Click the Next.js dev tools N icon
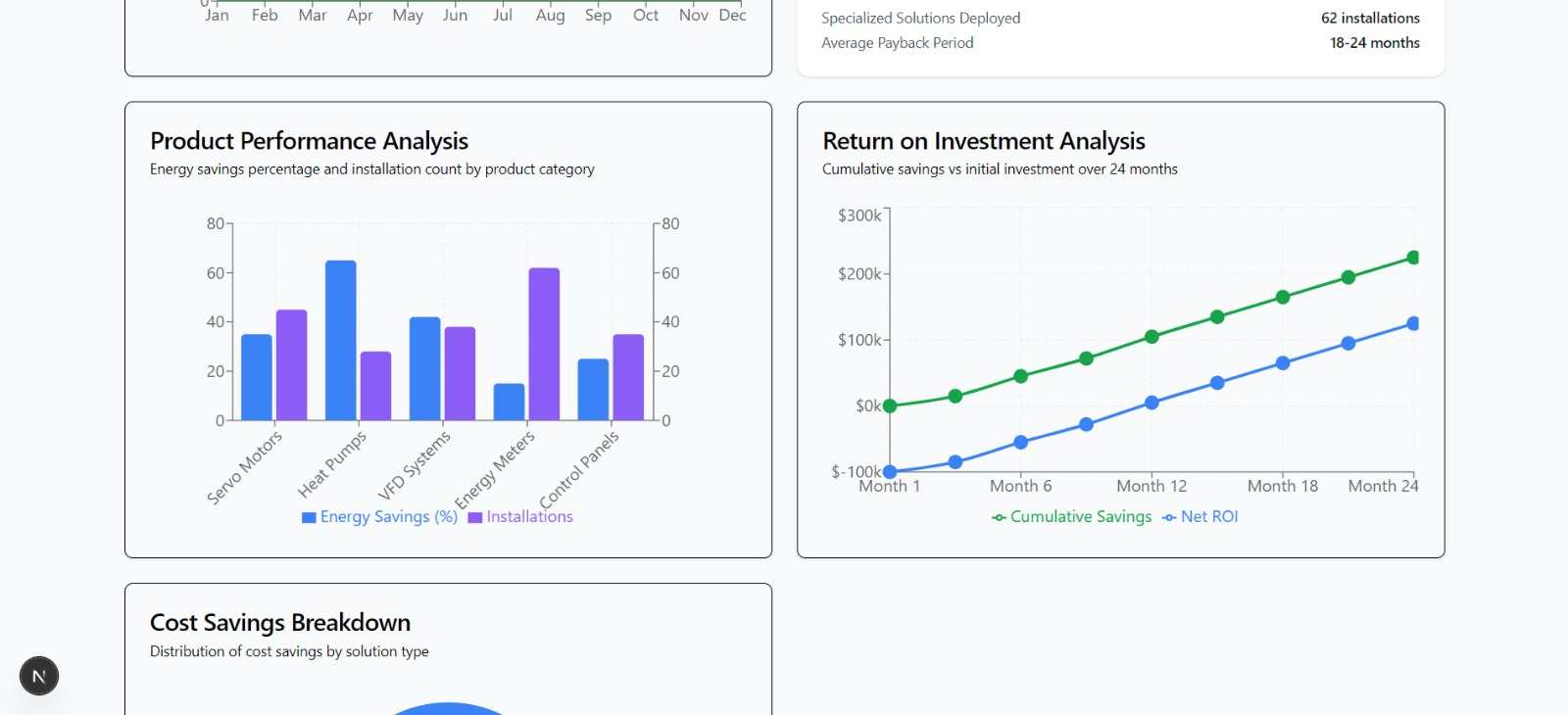The height and width of the screenshot is (715, 1568). pyautogui.click(x=39, y=676)
